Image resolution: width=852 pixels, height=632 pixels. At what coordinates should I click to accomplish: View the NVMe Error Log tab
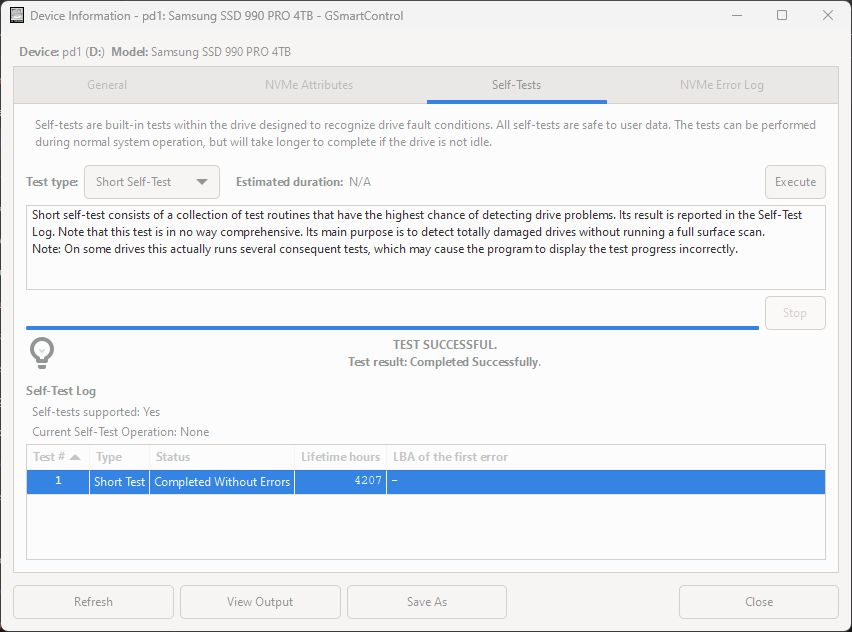point(721,85)
